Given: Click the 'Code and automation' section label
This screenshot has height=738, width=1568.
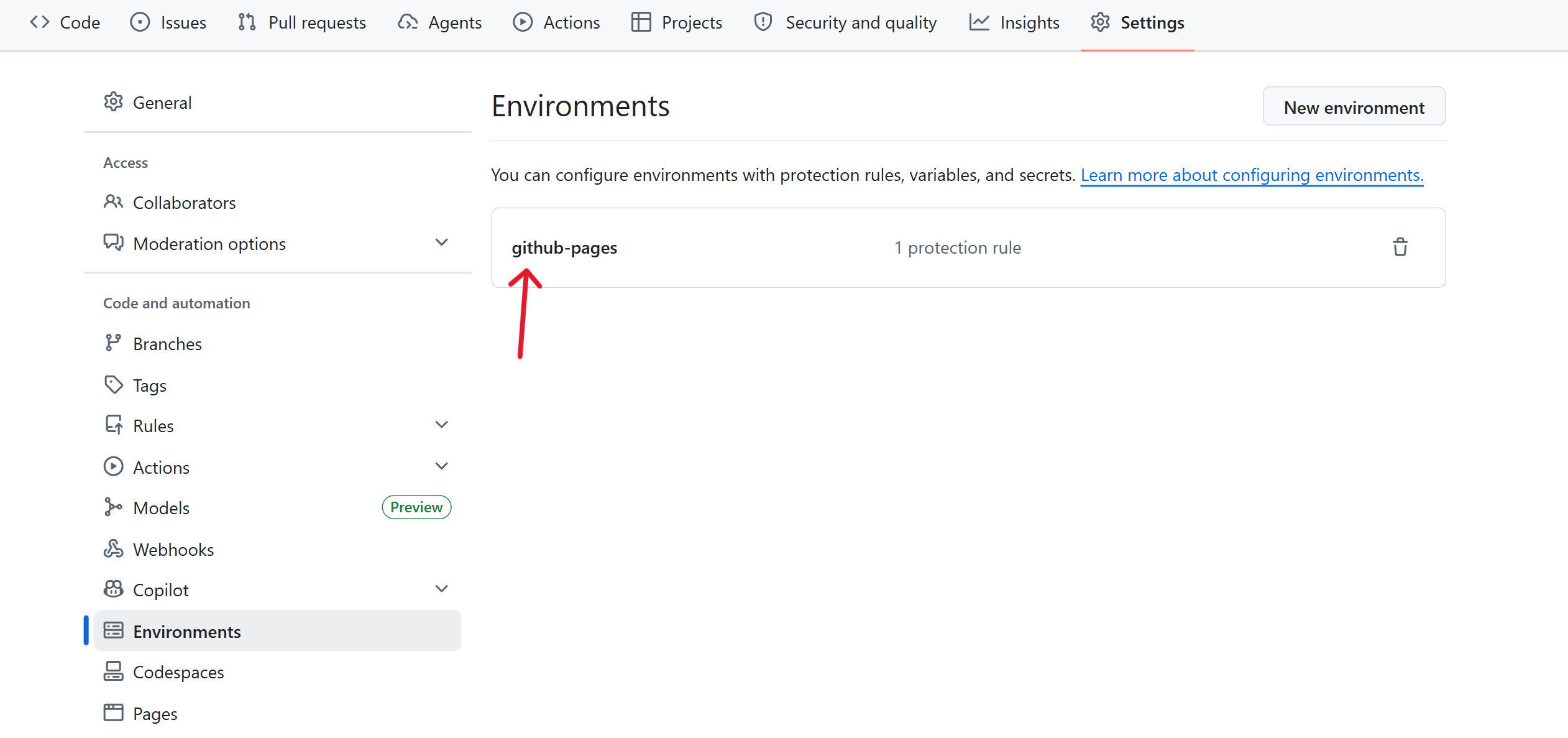Looking at the screenshot, I should coord(177,303).
